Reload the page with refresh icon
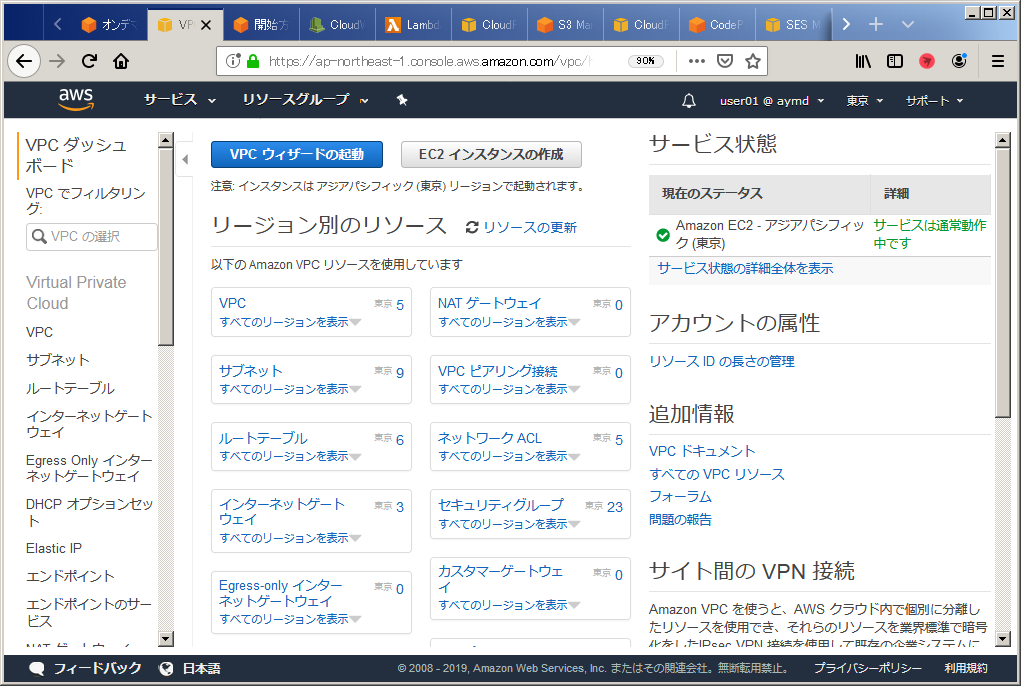The width and height of the screenshot is (1021, 686). click(89, 61)
